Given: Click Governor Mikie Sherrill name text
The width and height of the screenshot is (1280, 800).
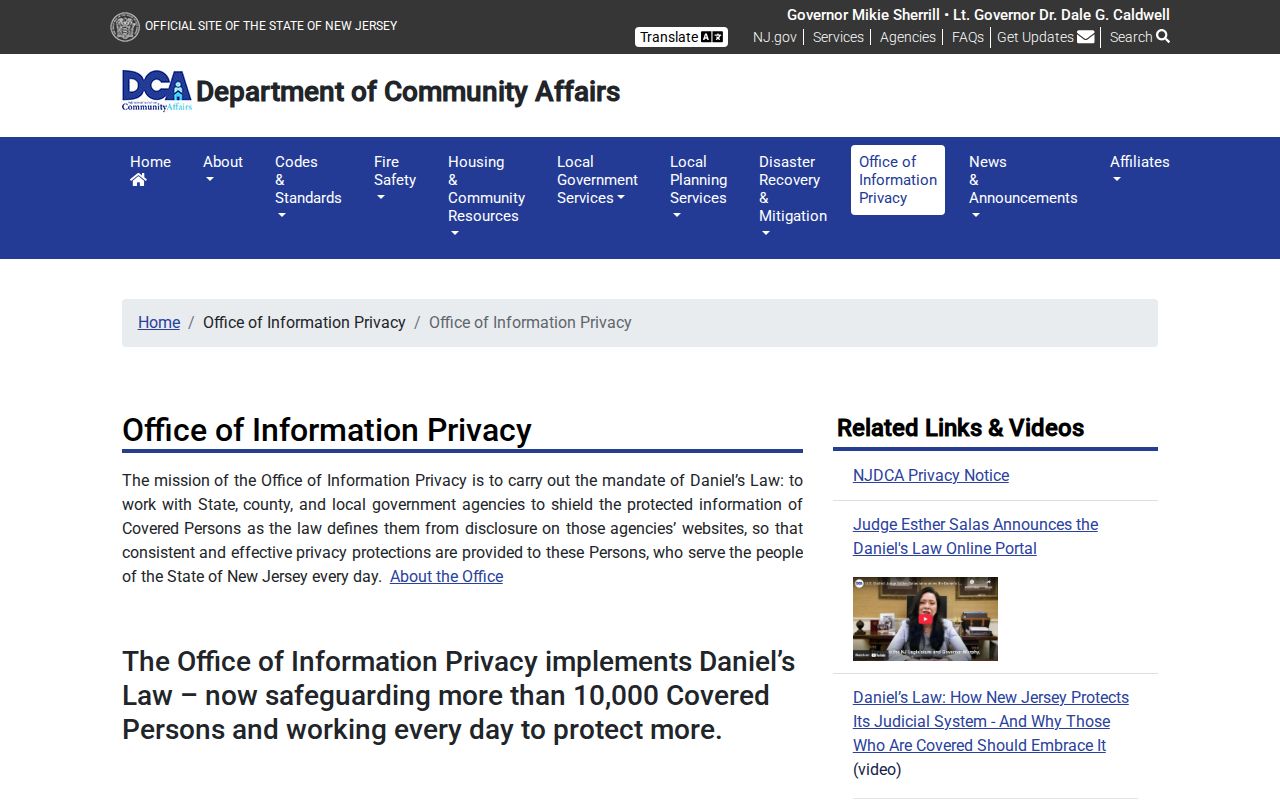Looking at the screenshot, I should tap(863, 15).
